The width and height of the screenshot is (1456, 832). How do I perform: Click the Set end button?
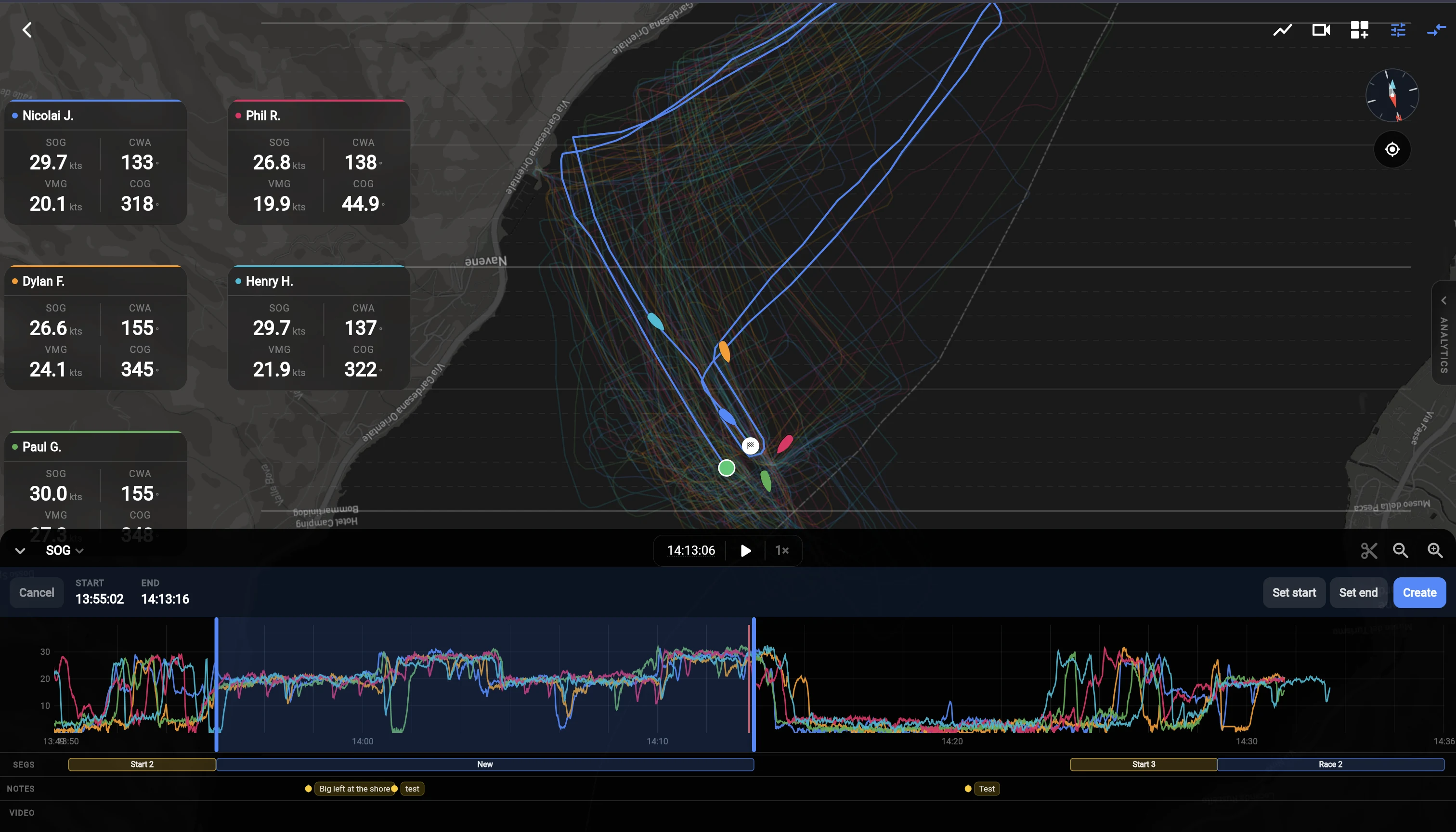coord(1358,593)
